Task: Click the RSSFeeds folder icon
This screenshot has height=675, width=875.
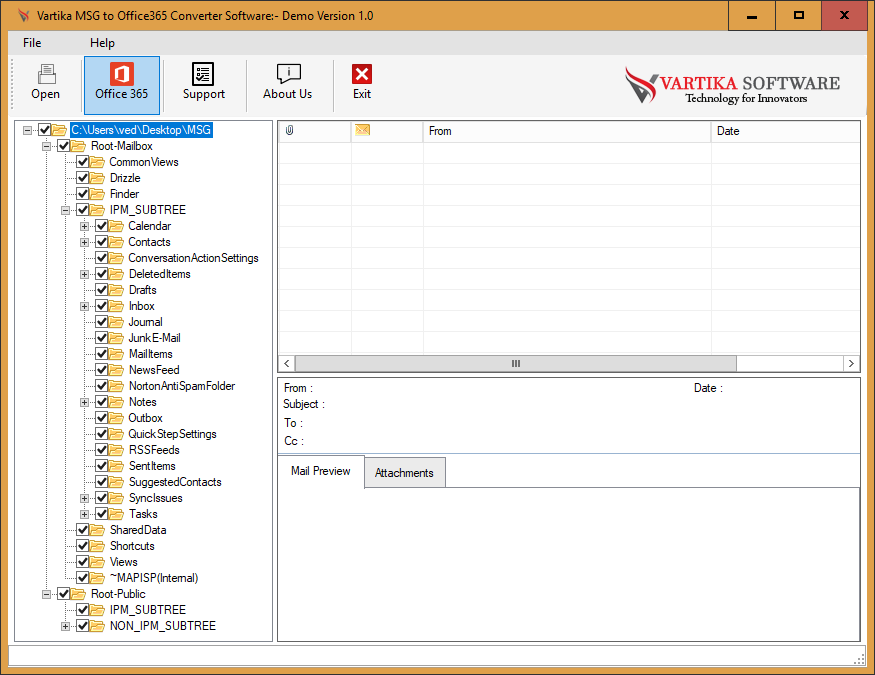Action: tap(116, 450)
